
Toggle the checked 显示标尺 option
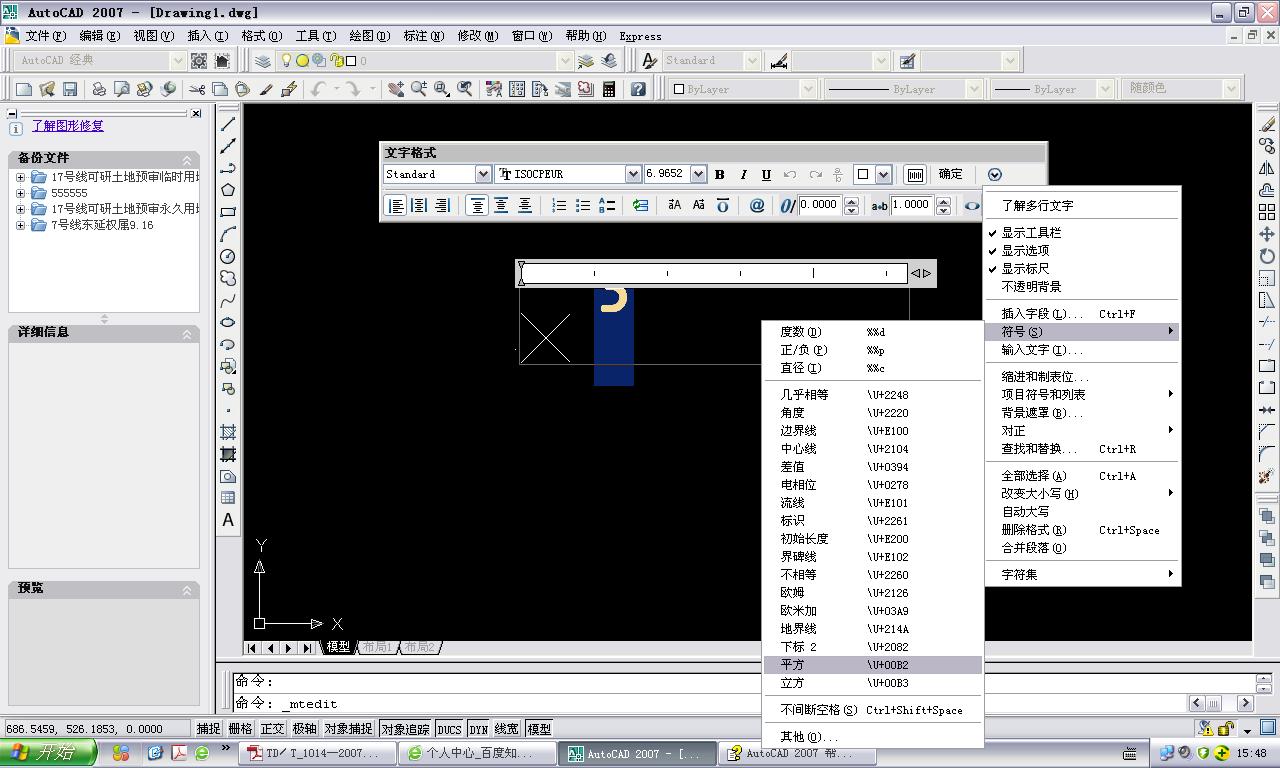pyautogui.click(x=1082, y=268)
